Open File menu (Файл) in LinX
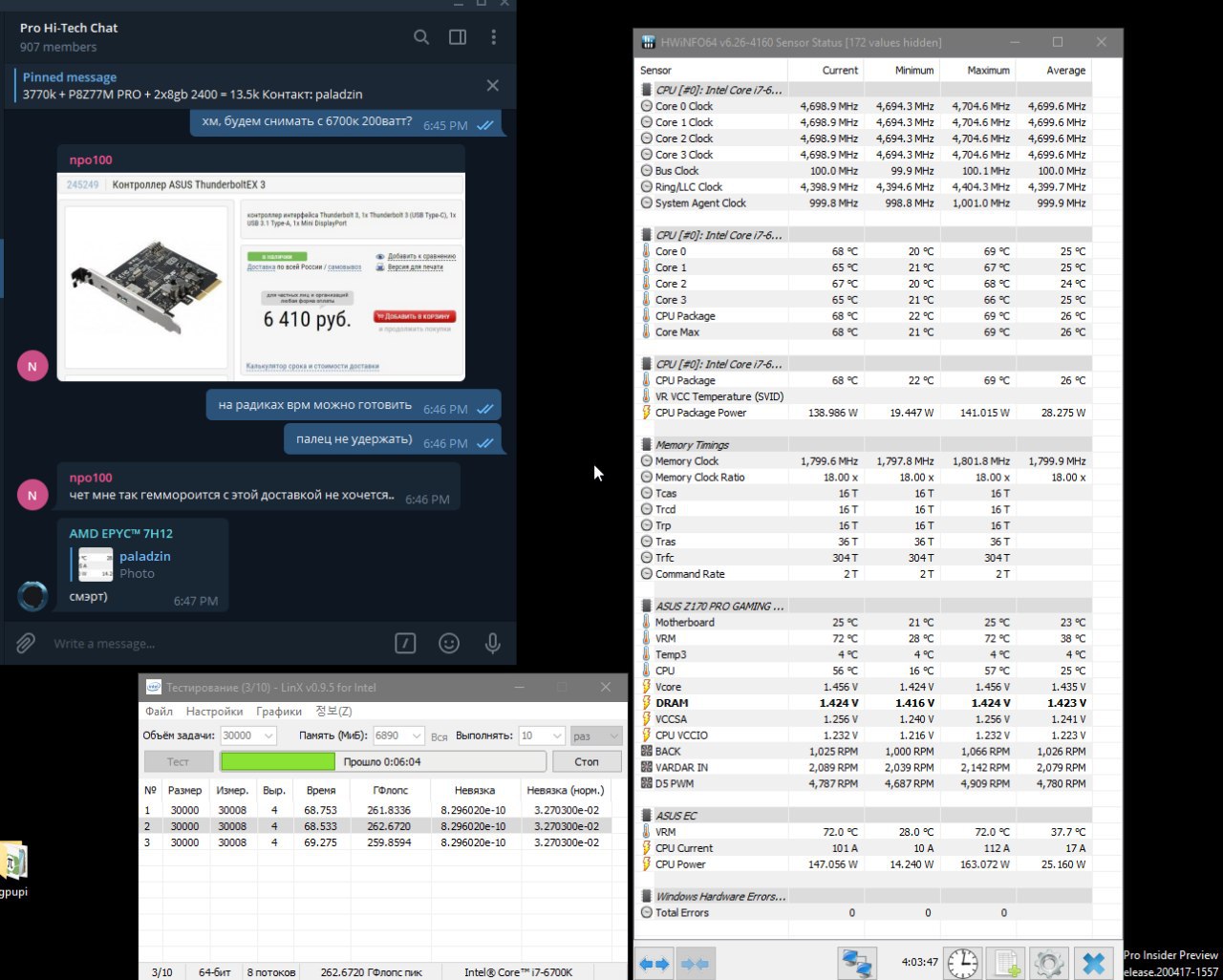 click(159, 712)
